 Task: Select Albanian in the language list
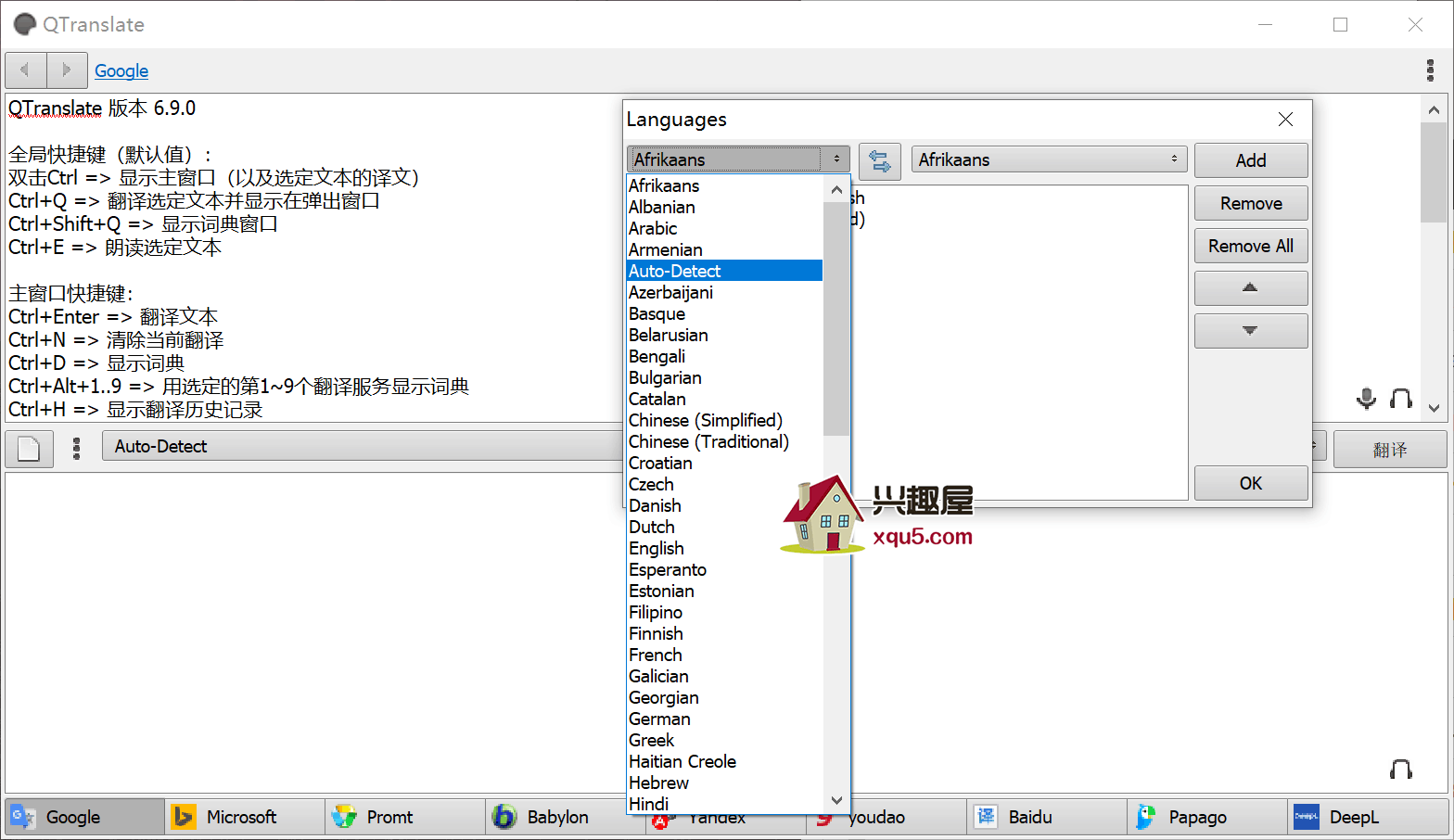pos(725,207)
